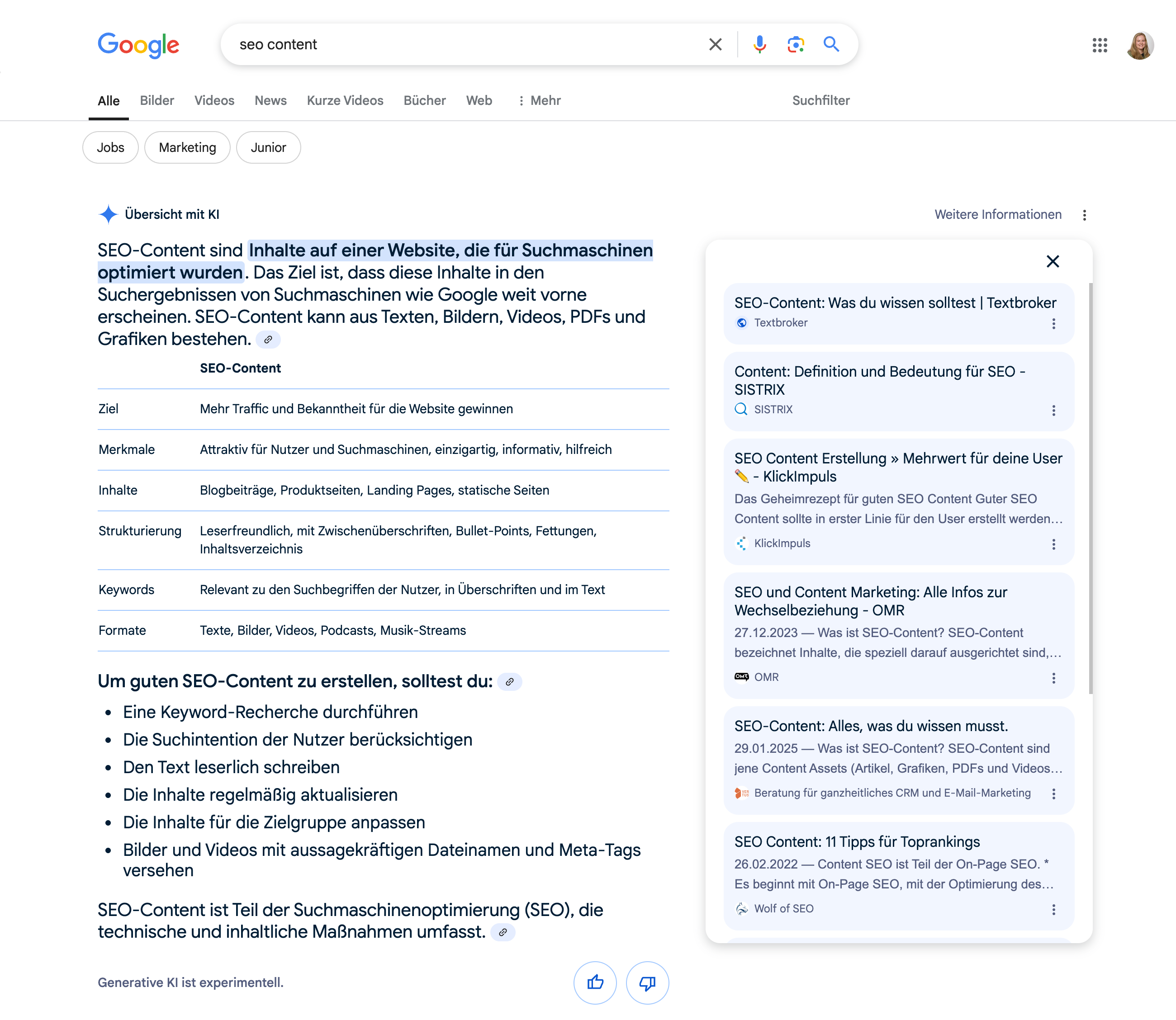Close the sources side panel

(x=1053, y=261)
